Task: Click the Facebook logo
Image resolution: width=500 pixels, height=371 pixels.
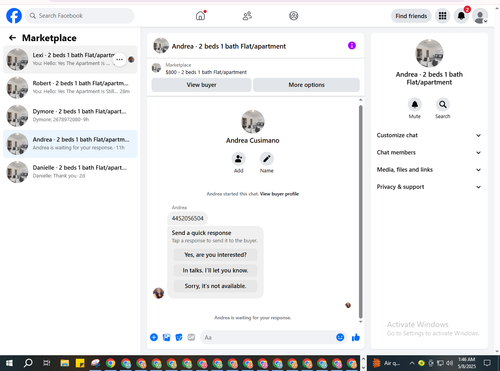Action: point(14,16)
